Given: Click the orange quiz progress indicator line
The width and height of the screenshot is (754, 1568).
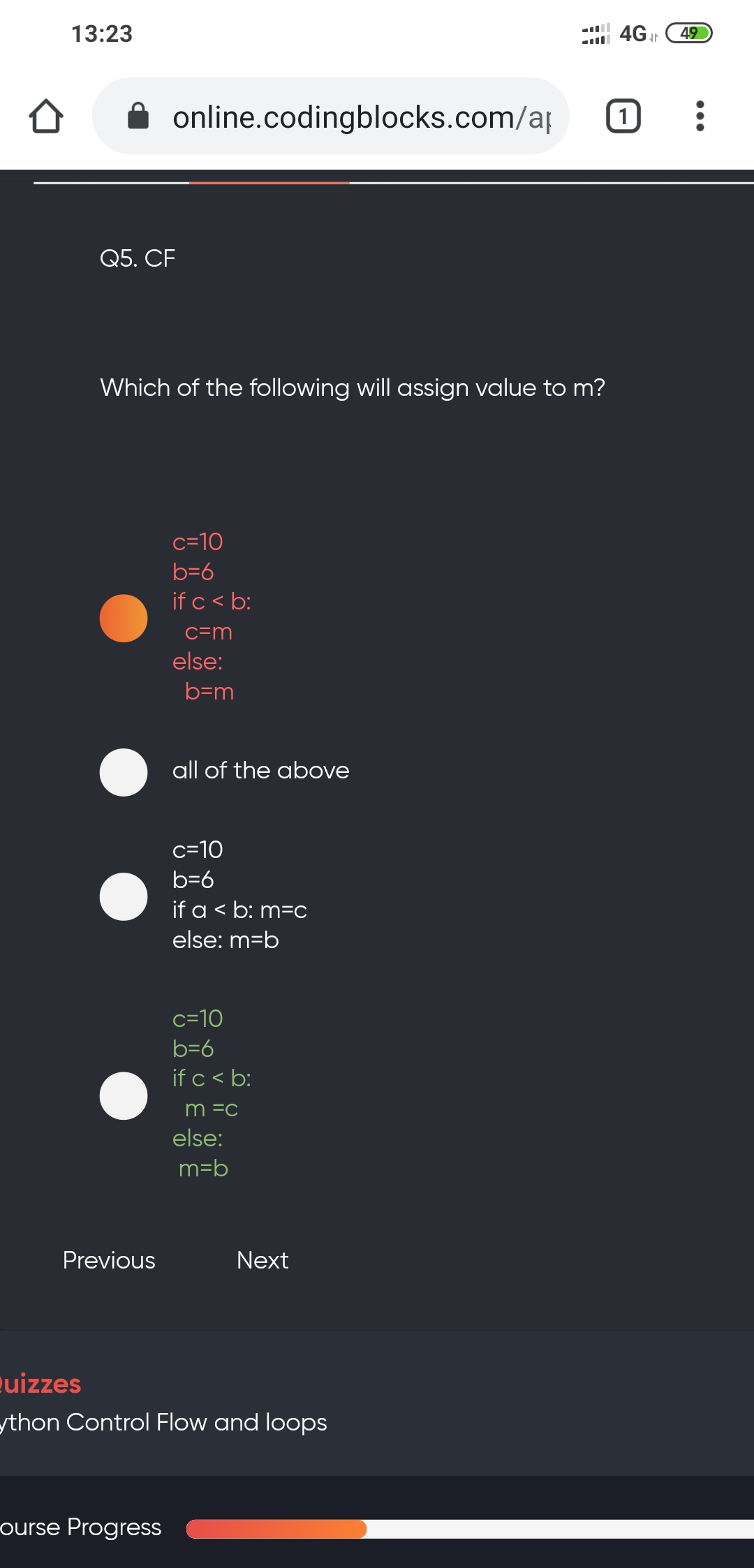Looking at the screenshot, I should pos(269,183).
